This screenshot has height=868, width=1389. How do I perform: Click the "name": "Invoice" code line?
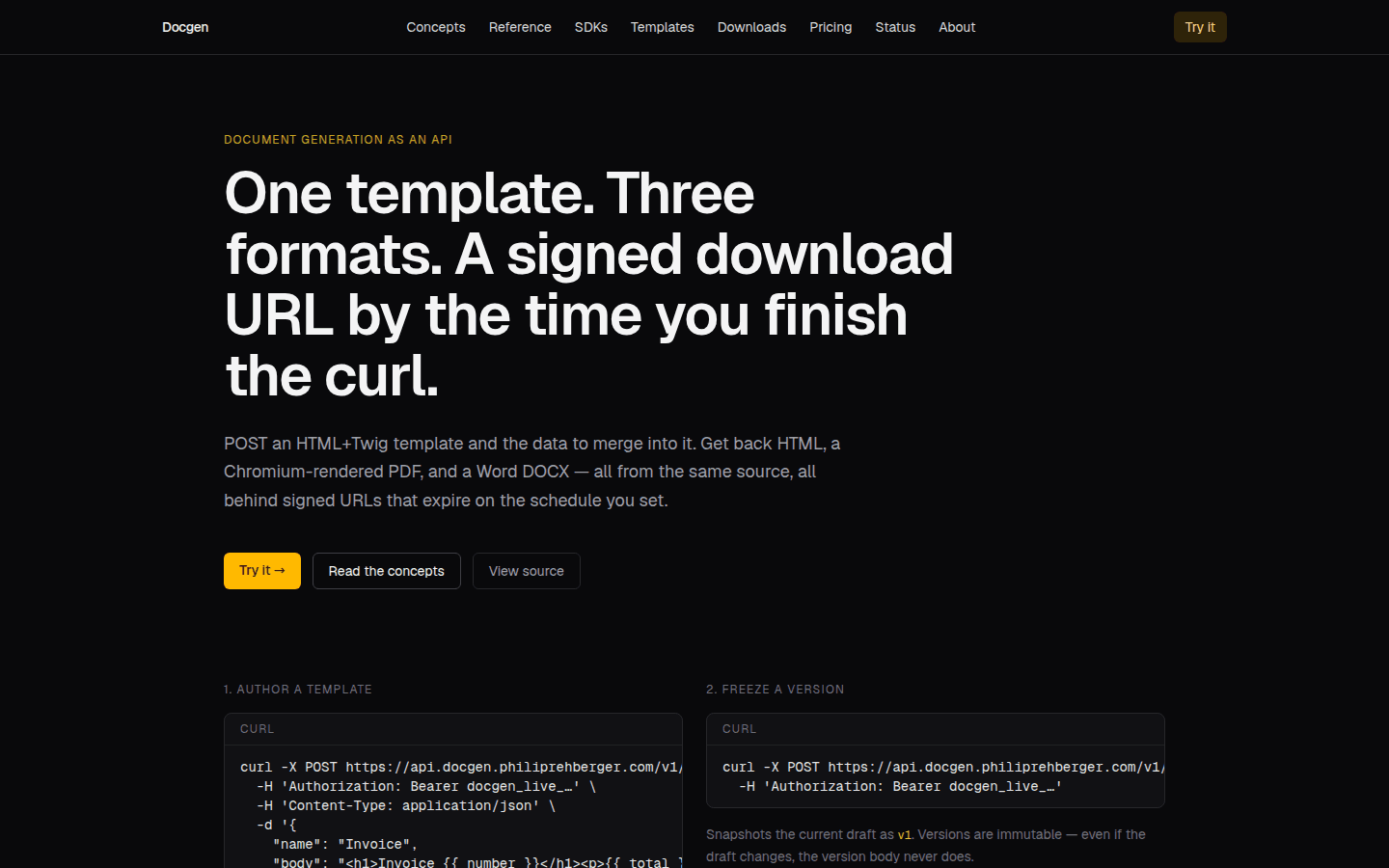(345, 844)
